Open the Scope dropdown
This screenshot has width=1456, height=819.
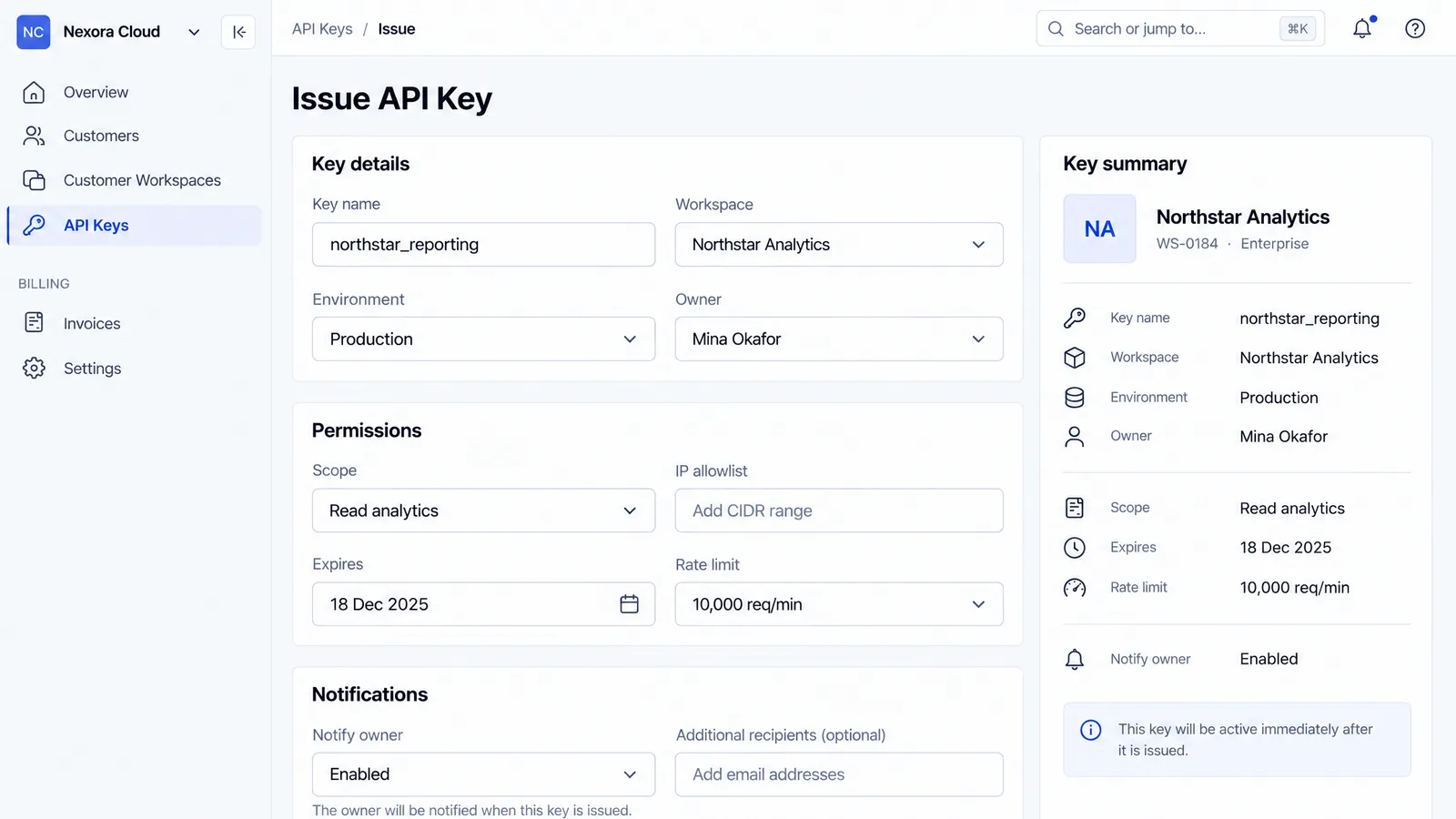483,511
